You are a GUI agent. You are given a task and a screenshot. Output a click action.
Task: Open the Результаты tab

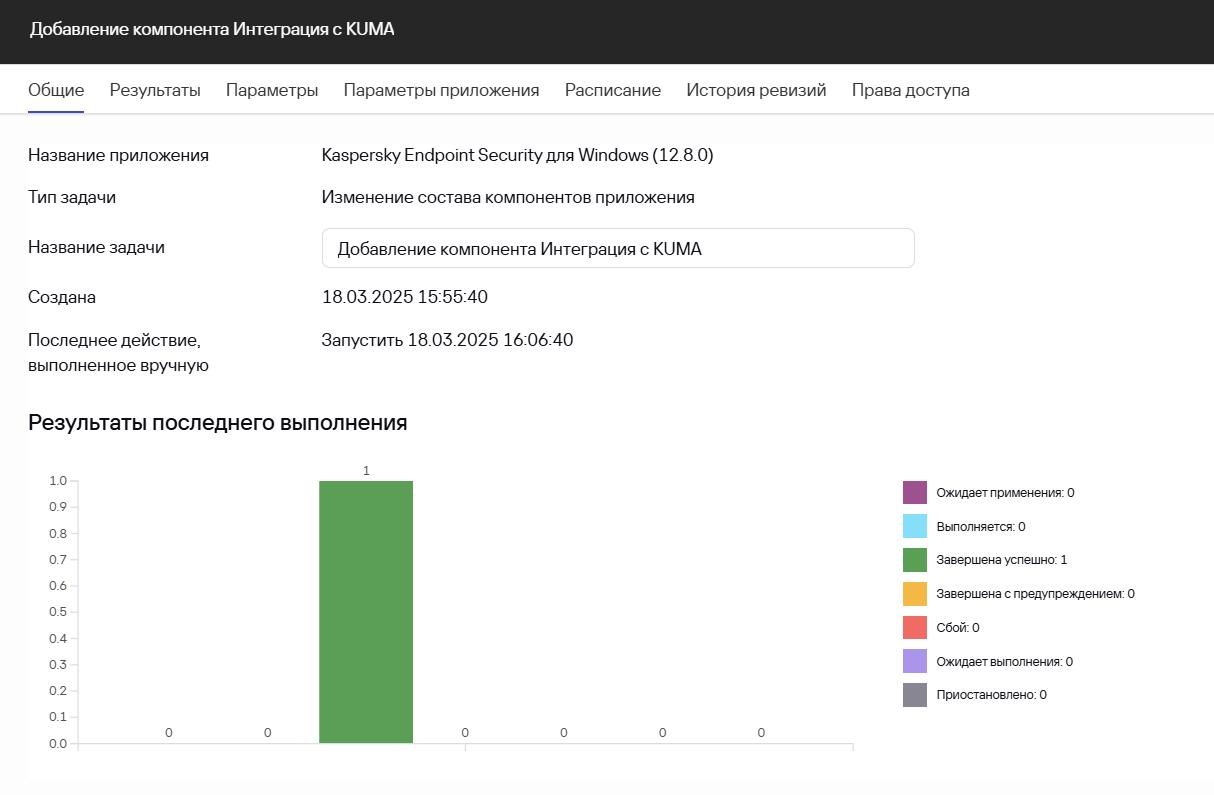tap(155, 90)
